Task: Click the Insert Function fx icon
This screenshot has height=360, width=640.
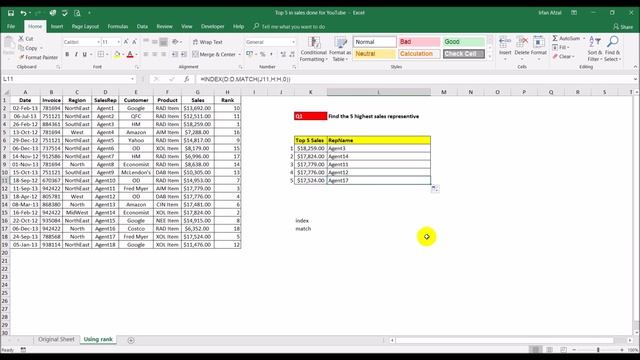Action: [187, 79]
